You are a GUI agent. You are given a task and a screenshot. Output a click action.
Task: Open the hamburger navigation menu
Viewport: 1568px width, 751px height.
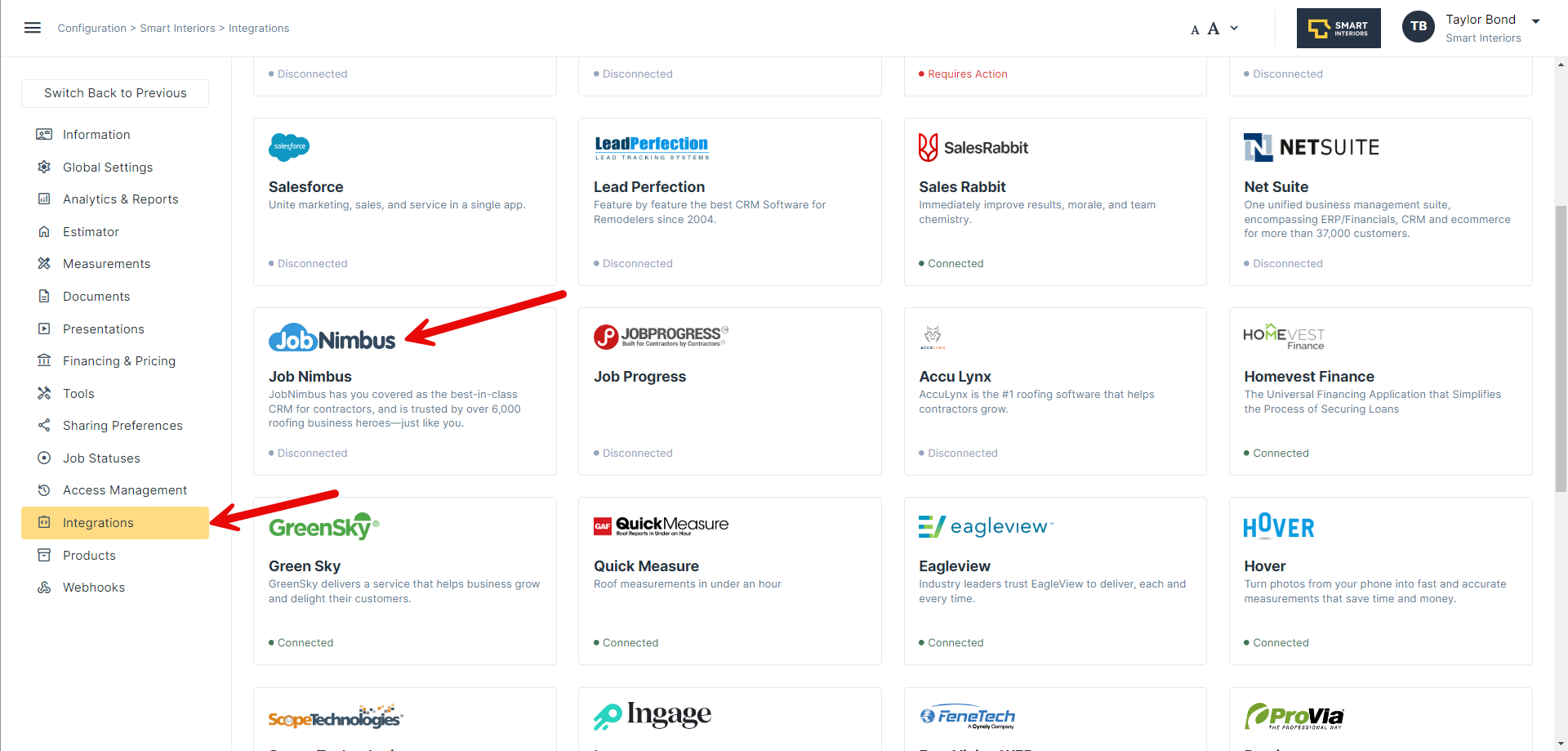tap(33, 28)
